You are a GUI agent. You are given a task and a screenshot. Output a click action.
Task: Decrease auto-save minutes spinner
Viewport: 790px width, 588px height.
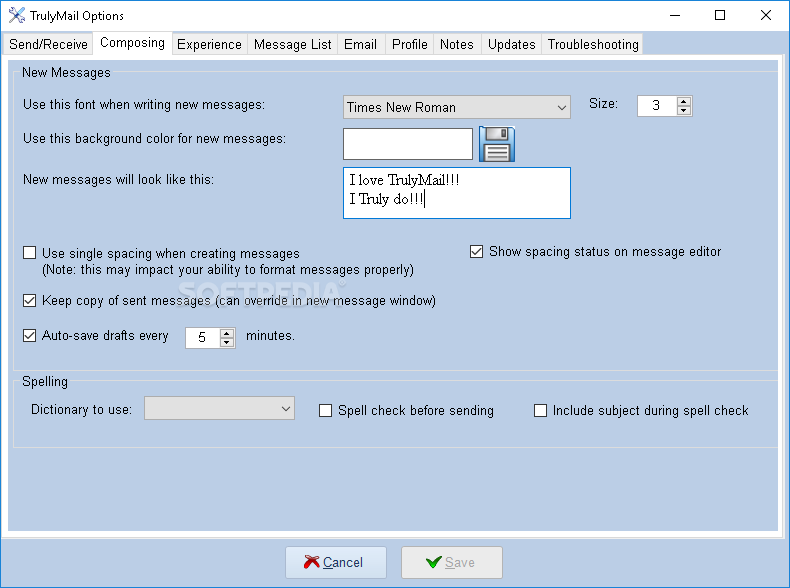(x=227, y=343)
